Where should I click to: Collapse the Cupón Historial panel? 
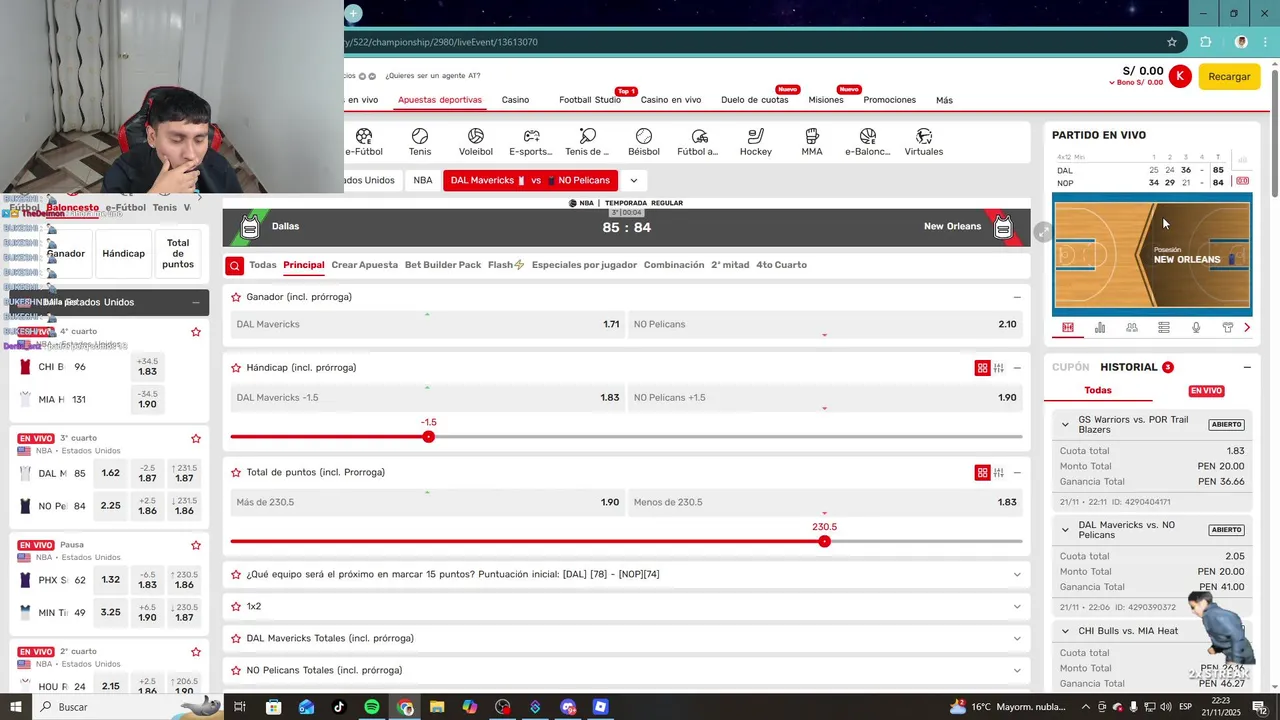tap(1247, 367)
